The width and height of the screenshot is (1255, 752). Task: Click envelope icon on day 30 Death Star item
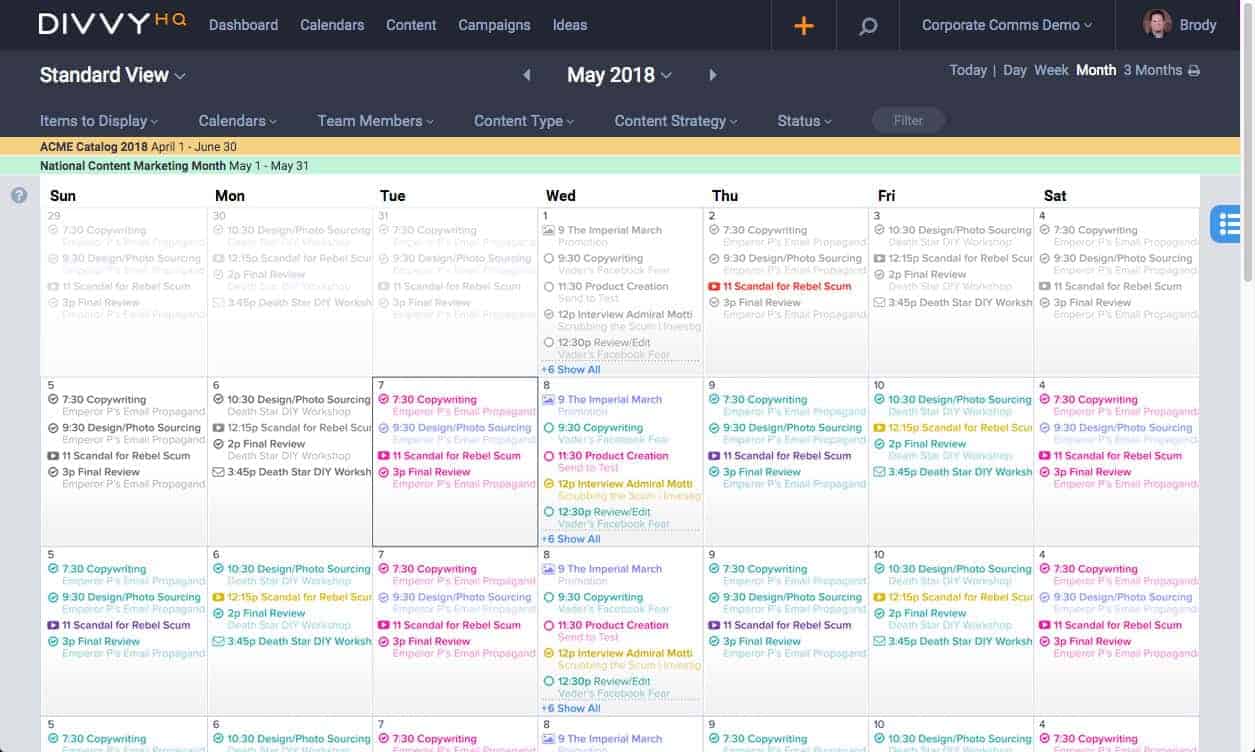(x=218, y=302)
